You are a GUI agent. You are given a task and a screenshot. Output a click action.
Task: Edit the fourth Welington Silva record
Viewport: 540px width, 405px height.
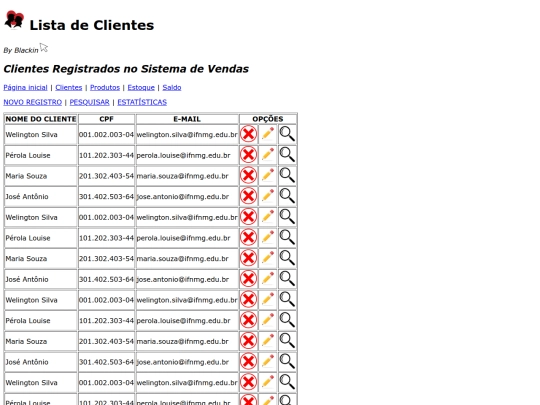coord(268,382)
